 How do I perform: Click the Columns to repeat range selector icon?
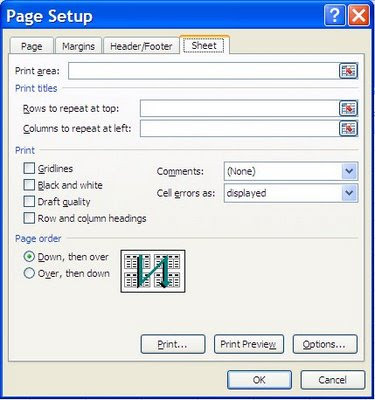(x=348, y=128)
